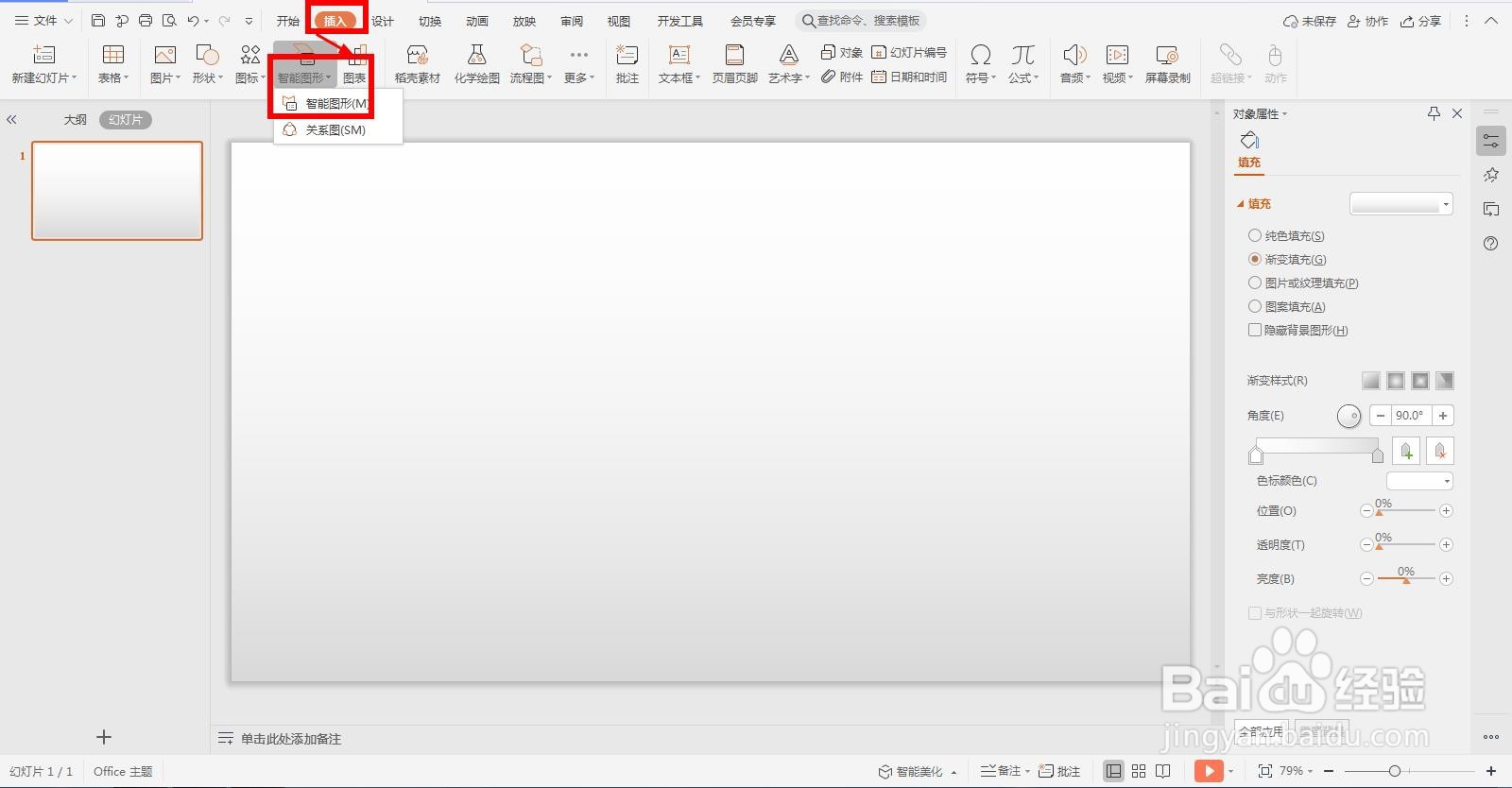1512x788 pixels.
Task: Adjust the 透明度 transparency slider
Action: click(1406, 545)
